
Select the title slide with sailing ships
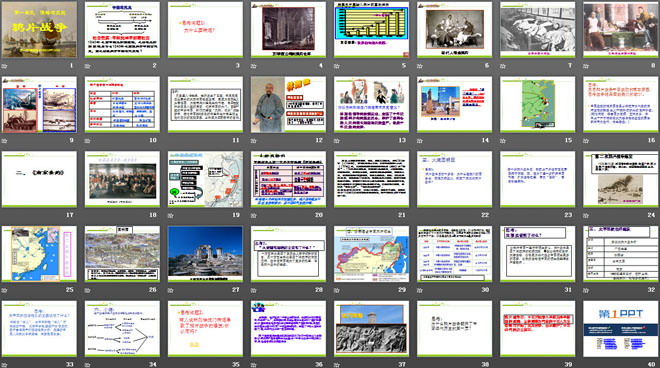pos(39,29)
